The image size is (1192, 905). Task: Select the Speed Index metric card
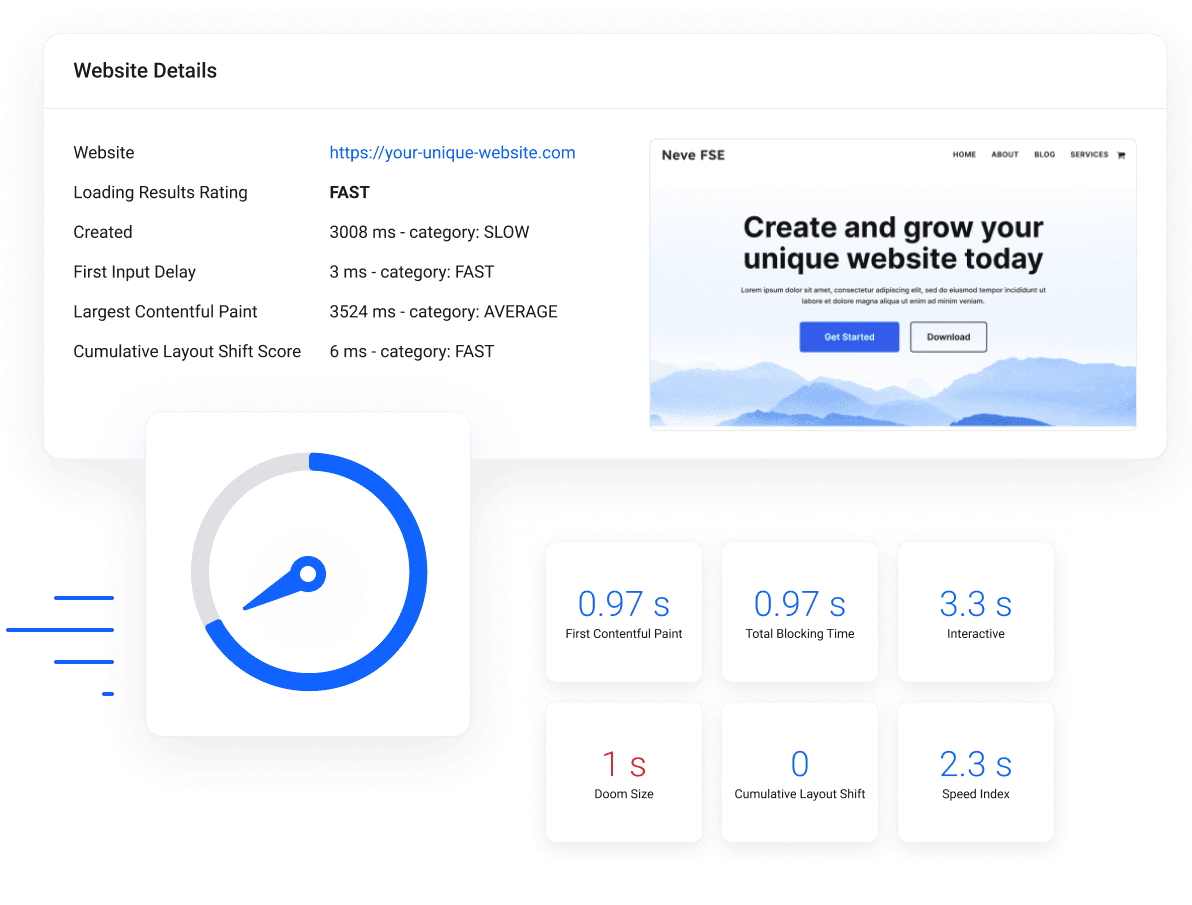[x=975, y=772]
